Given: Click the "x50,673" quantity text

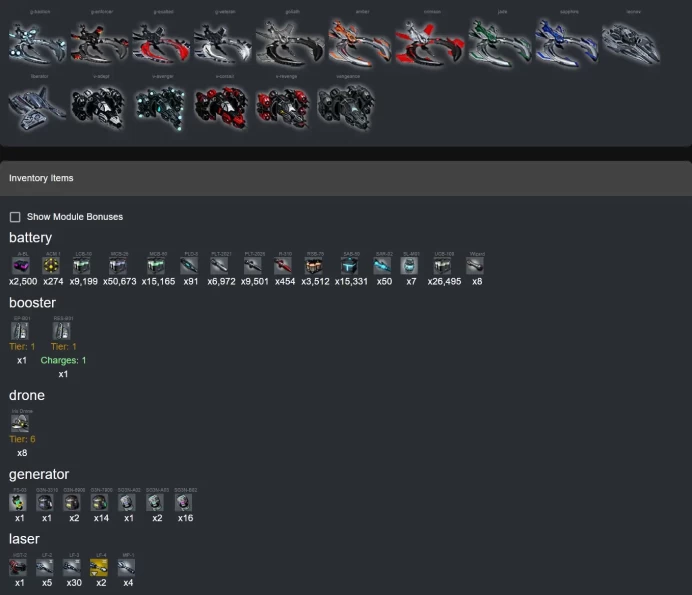Looking at the screenshot, I should [120, 282].
